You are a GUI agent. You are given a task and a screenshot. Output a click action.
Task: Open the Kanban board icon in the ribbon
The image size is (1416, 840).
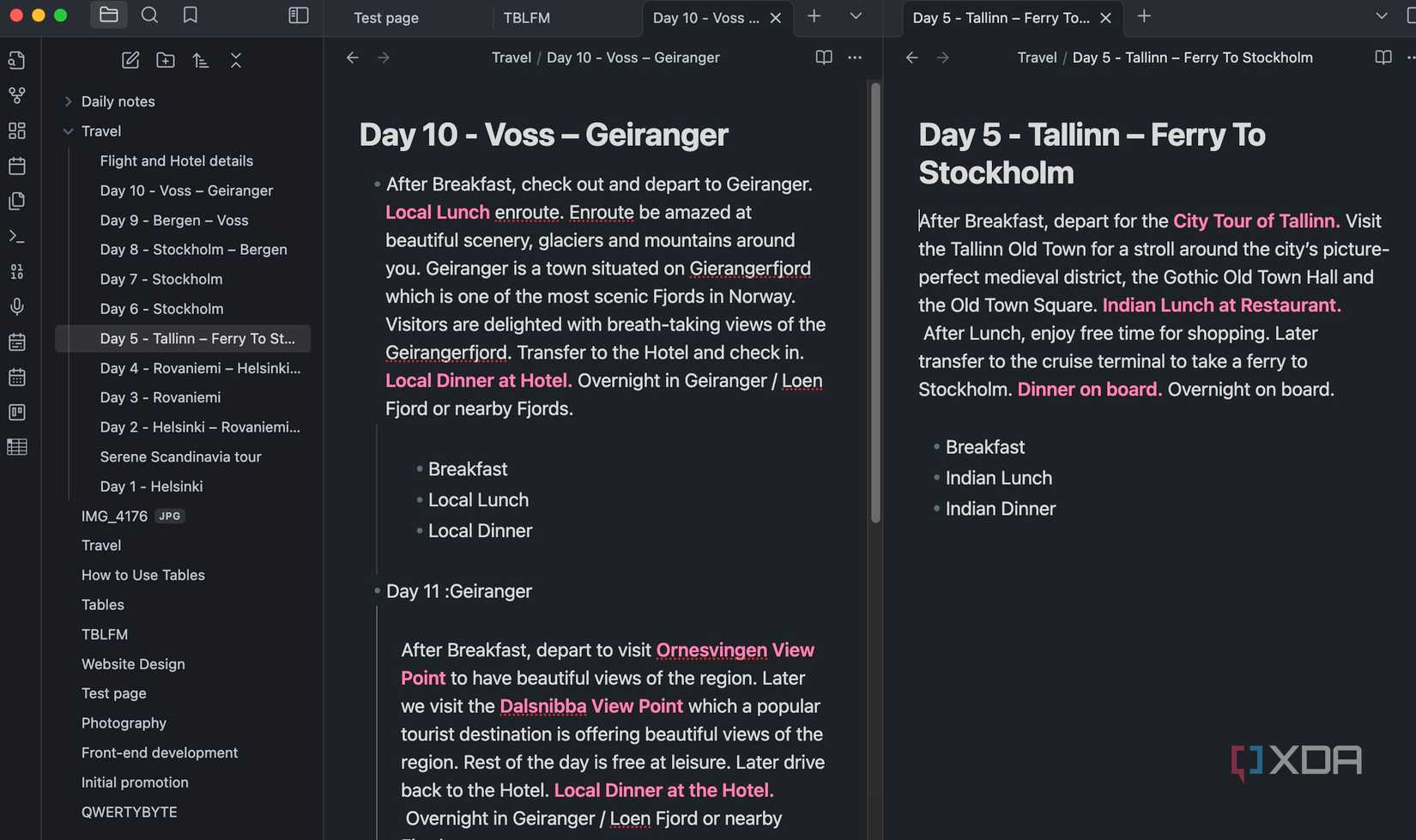pyautogui.click(x=17, y=412)
